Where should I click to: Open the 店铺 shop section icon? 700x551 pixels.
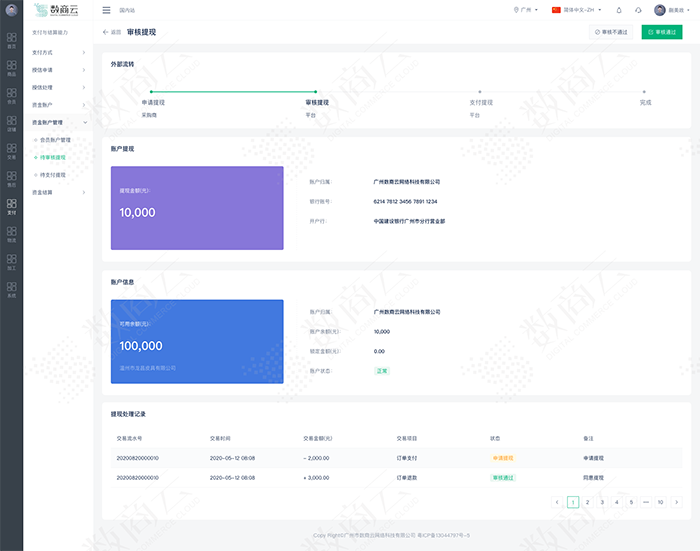pos(12,124)
